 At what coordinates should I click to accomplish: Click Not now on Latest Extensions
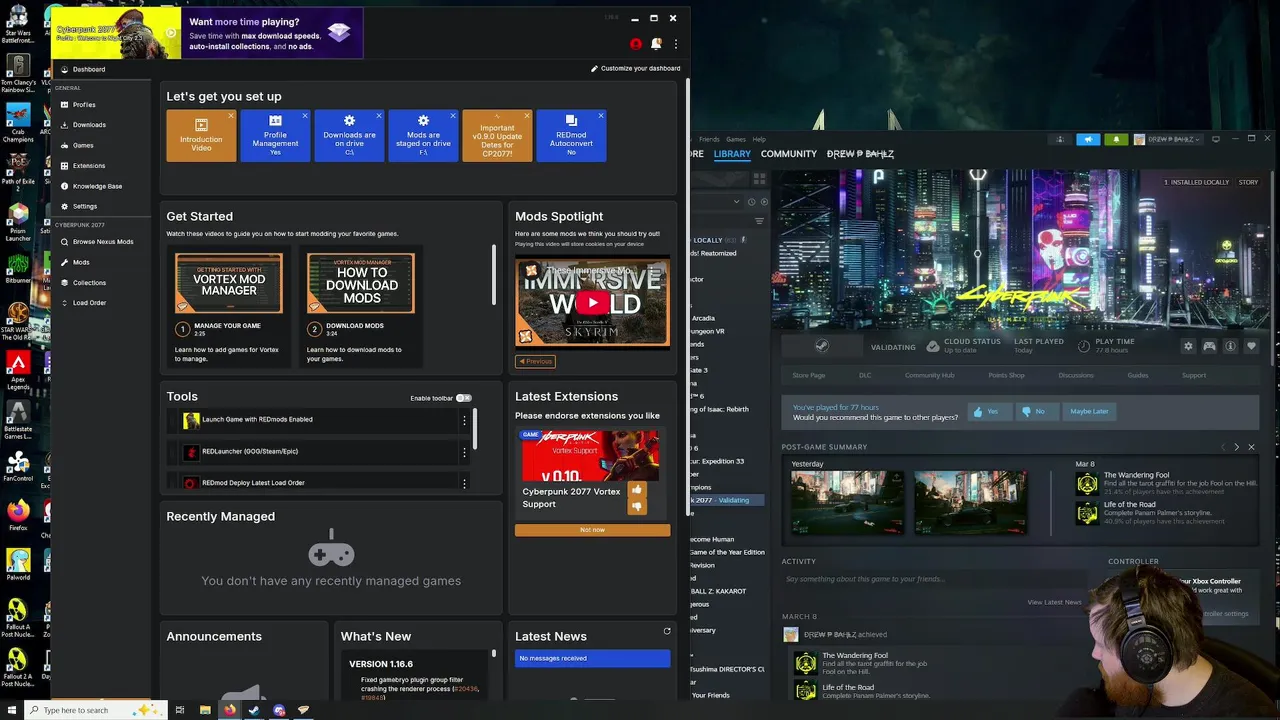pyautogui.click(x=592, y=530)
